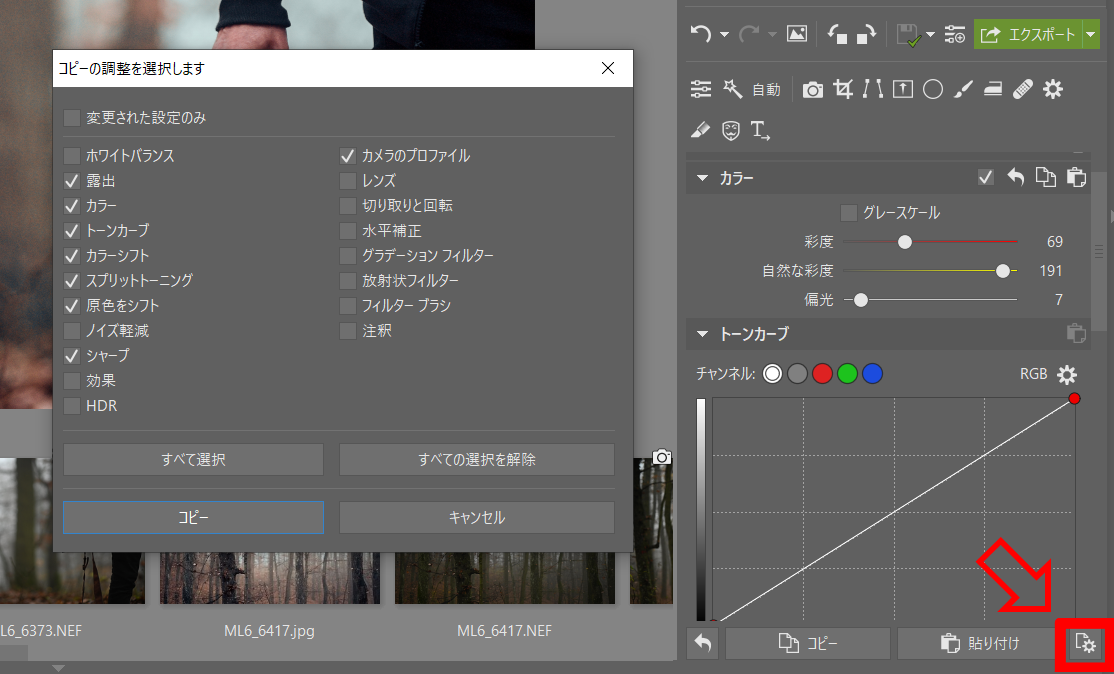1114x674 pixels.
Task: Select the green channel circle
Action: coord(847,374)
